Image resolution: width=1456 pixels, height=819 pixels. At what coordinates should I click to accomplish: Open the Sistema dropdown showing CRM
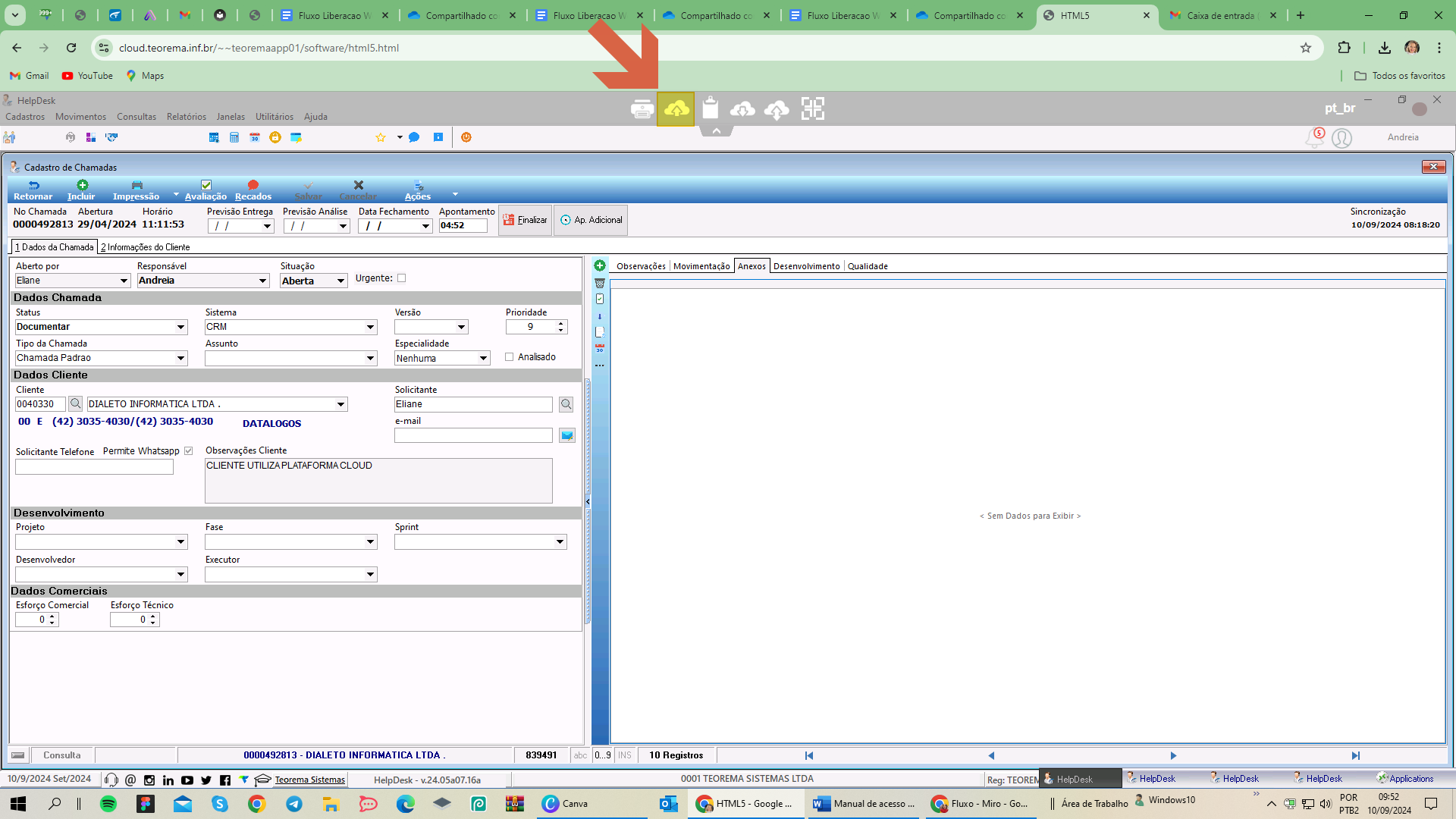click(x=371, y=328)
